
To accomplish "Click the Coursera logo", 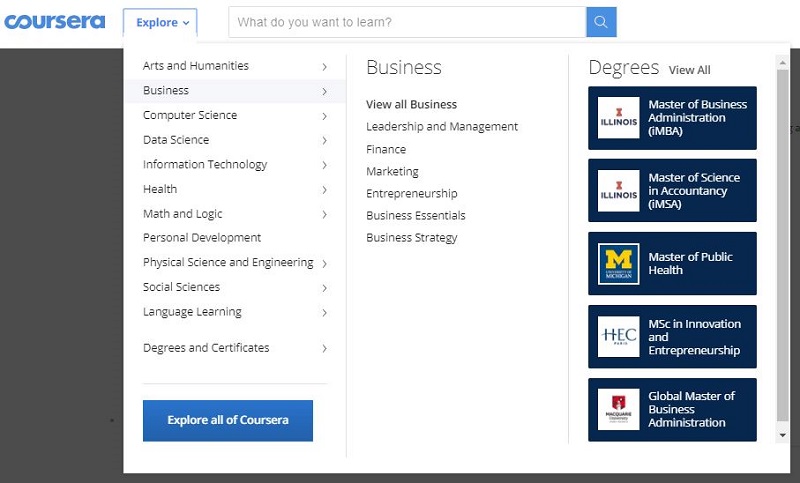I will (x=54, y=22).
